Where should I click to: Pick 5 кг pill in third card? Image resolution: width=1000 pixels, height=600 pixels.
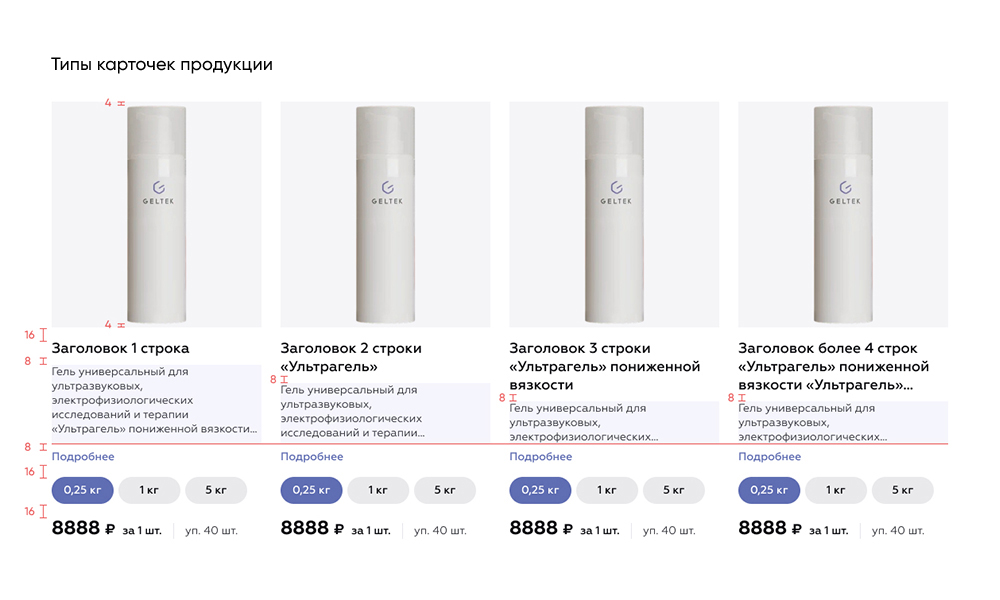(673, 490)
